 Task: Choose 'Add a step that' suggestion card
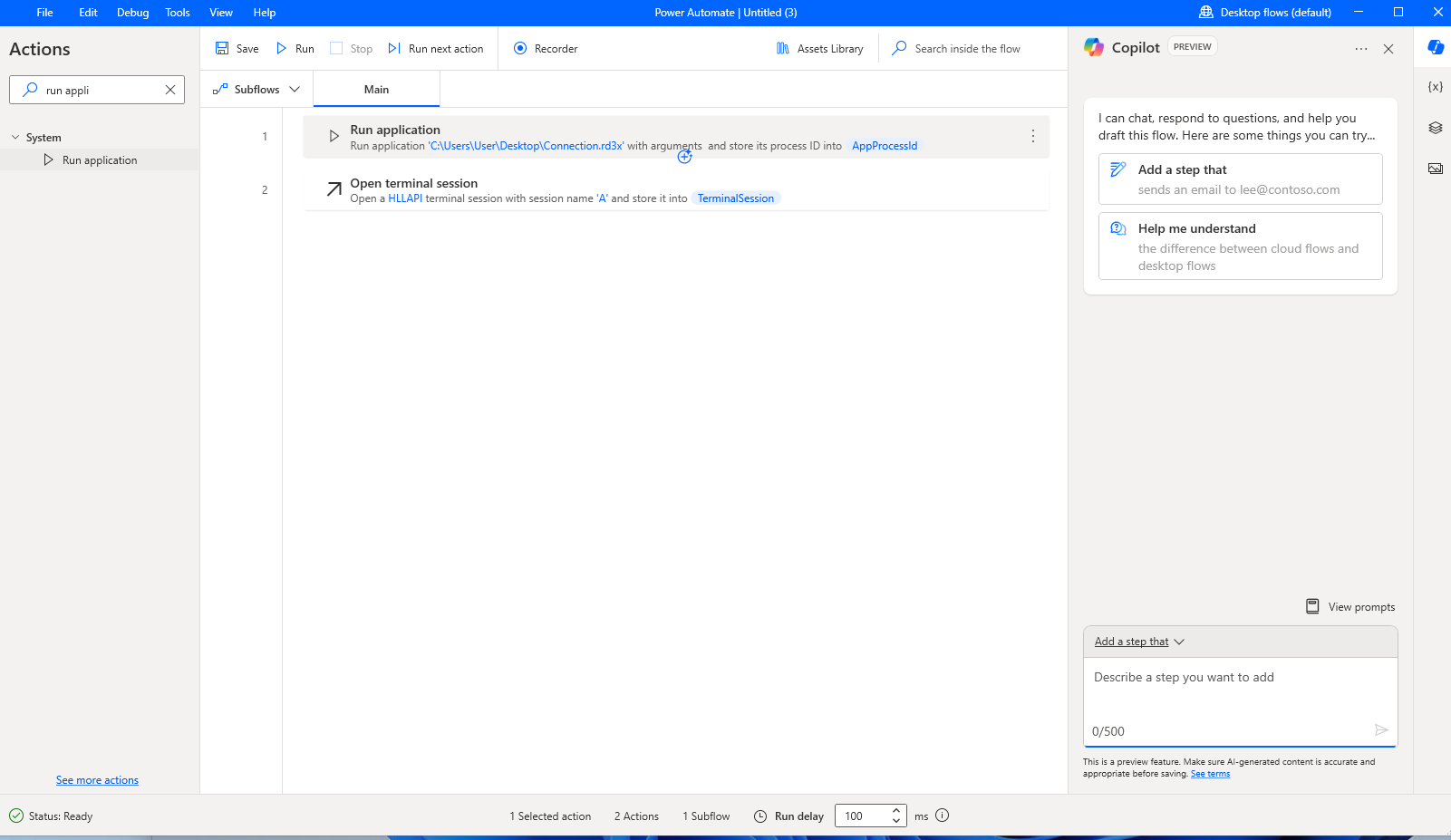(x=1240, y=179)
